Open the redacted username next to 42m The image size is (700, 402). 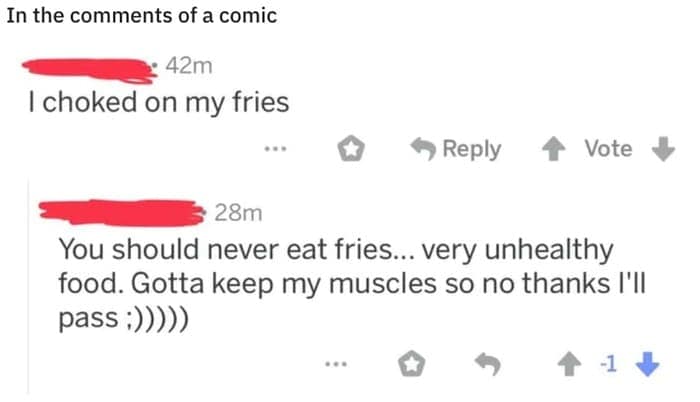[90, 66]
